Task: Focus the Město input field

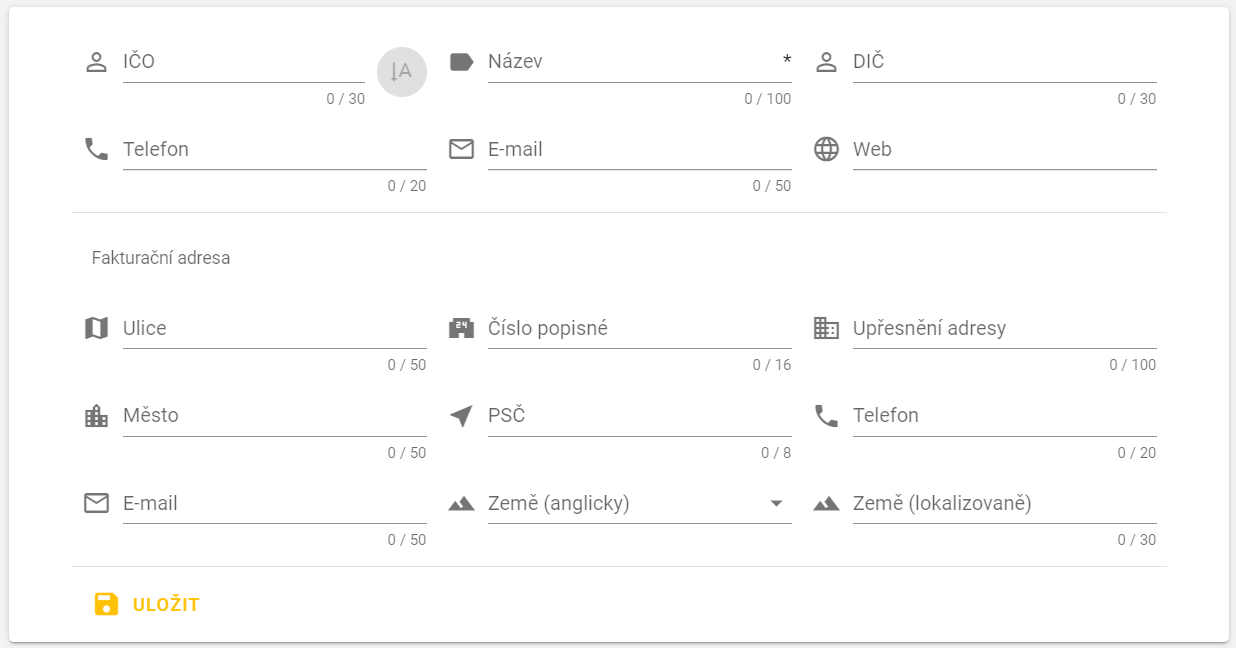Action: coord(274,416)
